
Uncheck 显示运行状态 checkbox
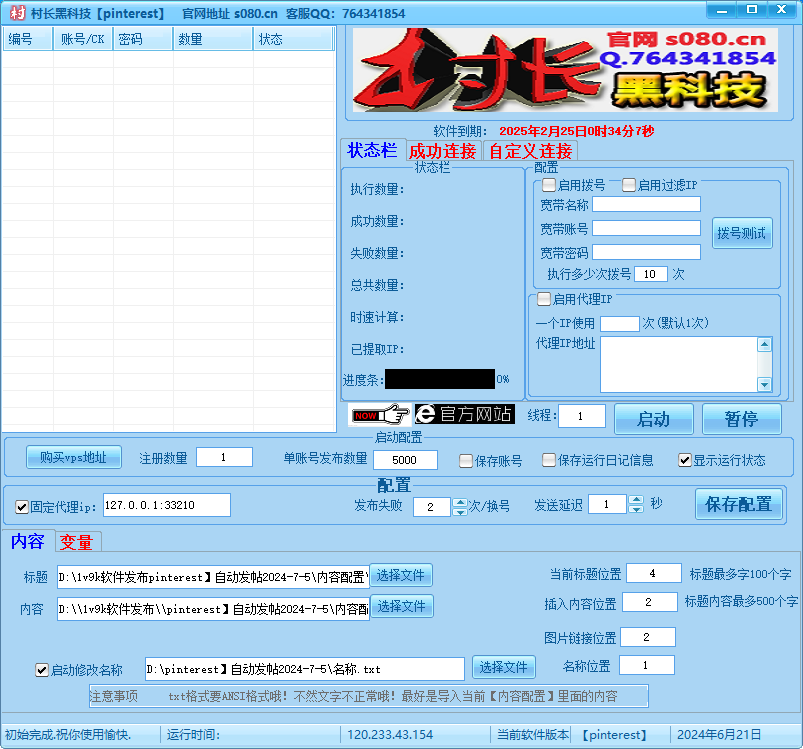pos(685,460)
